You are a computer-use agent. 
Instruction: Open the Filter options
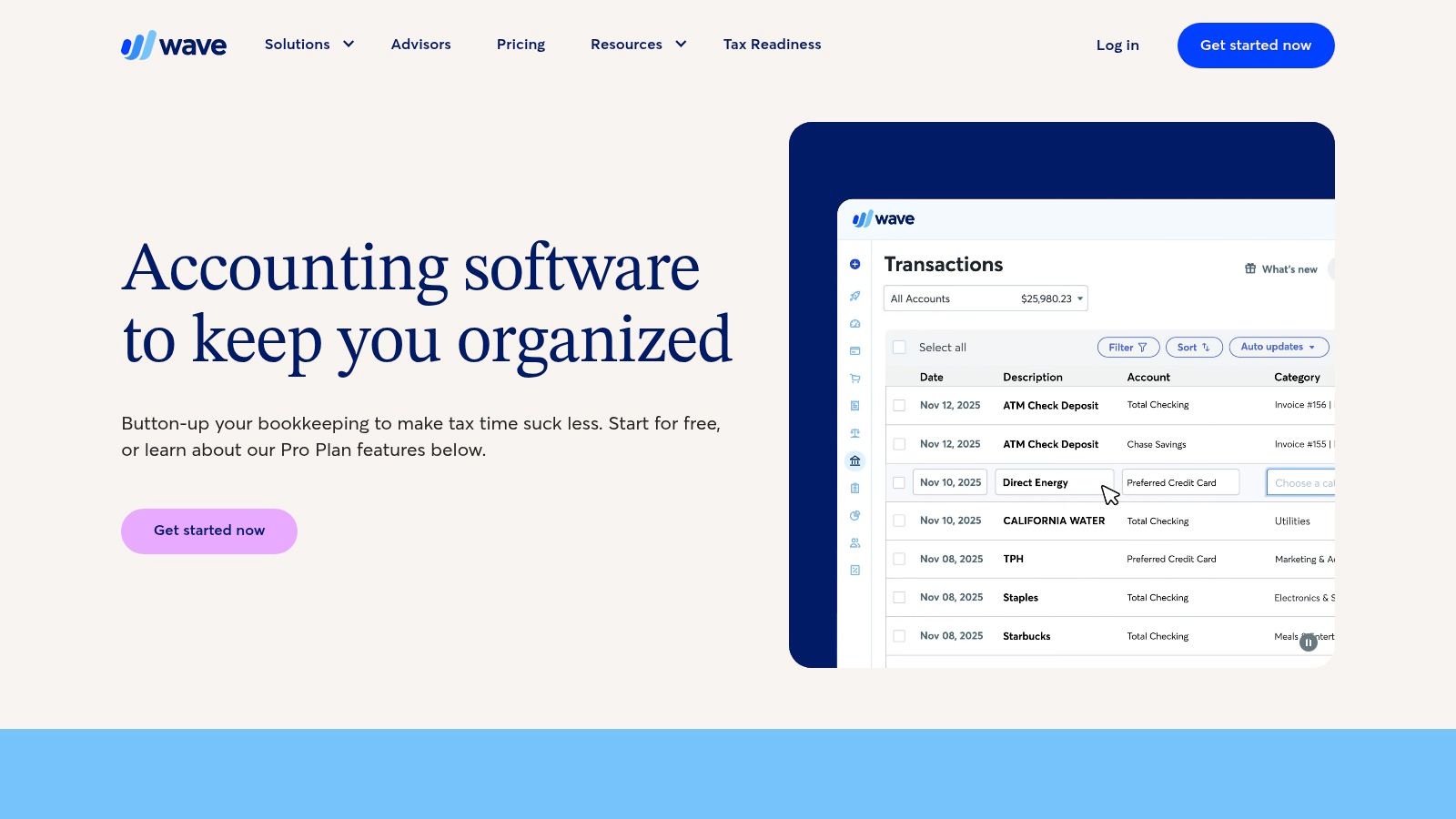pyautogui.click(x=1128, y=347)
